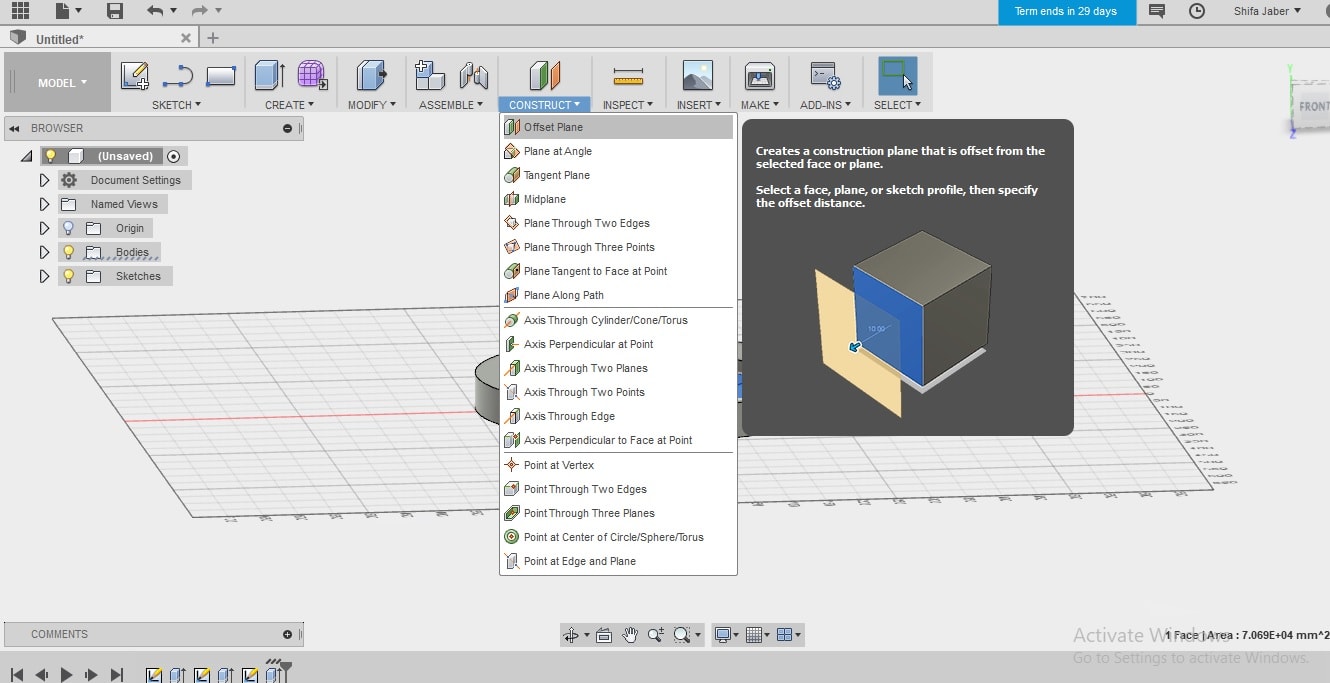The image size is (1330, 683).
Task: Play the timeline
Action: (x=67, y=675)
